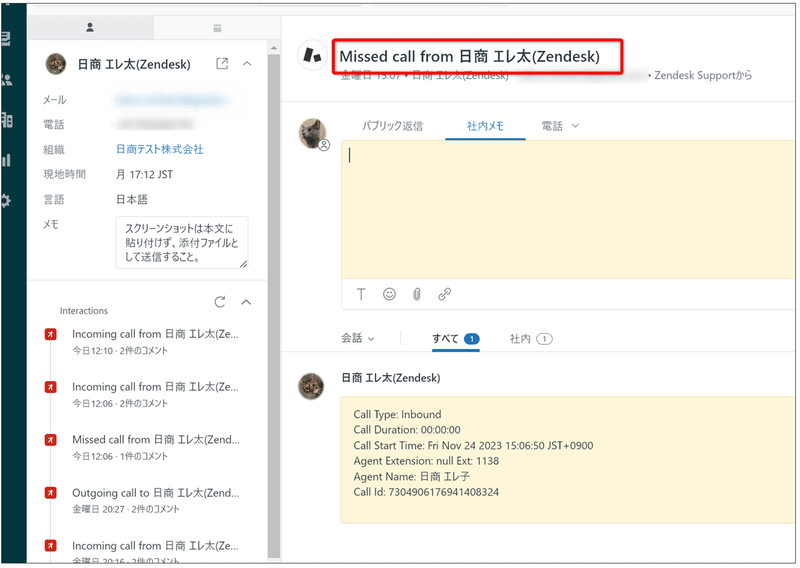Click the sidebar scrollbar up arrow

point(274,48)
